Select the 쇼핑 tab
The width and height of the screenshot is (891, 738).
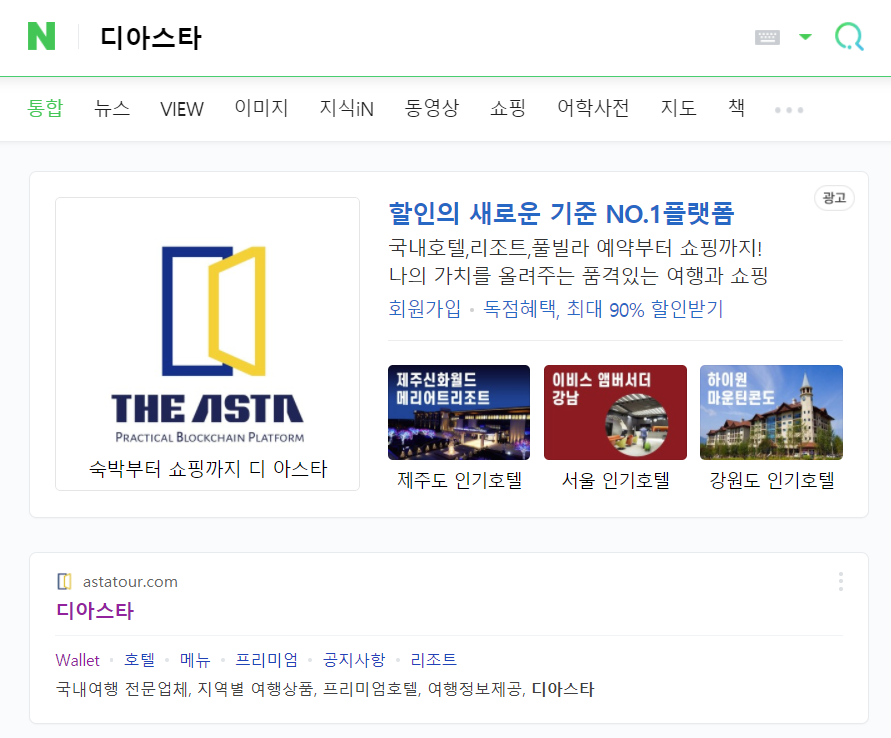[508, 108]
